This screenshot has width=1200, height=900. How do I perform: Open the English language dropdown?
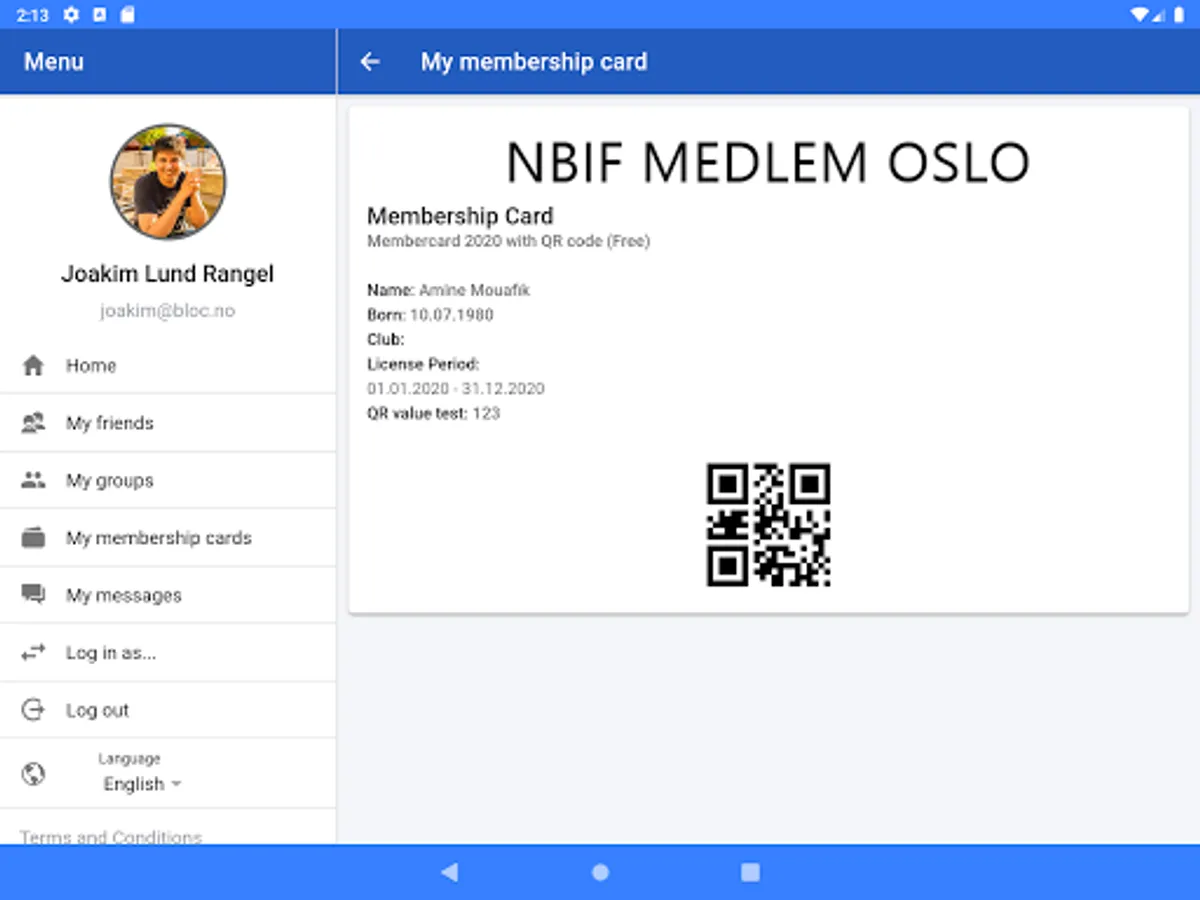click(x=143, y=784)
